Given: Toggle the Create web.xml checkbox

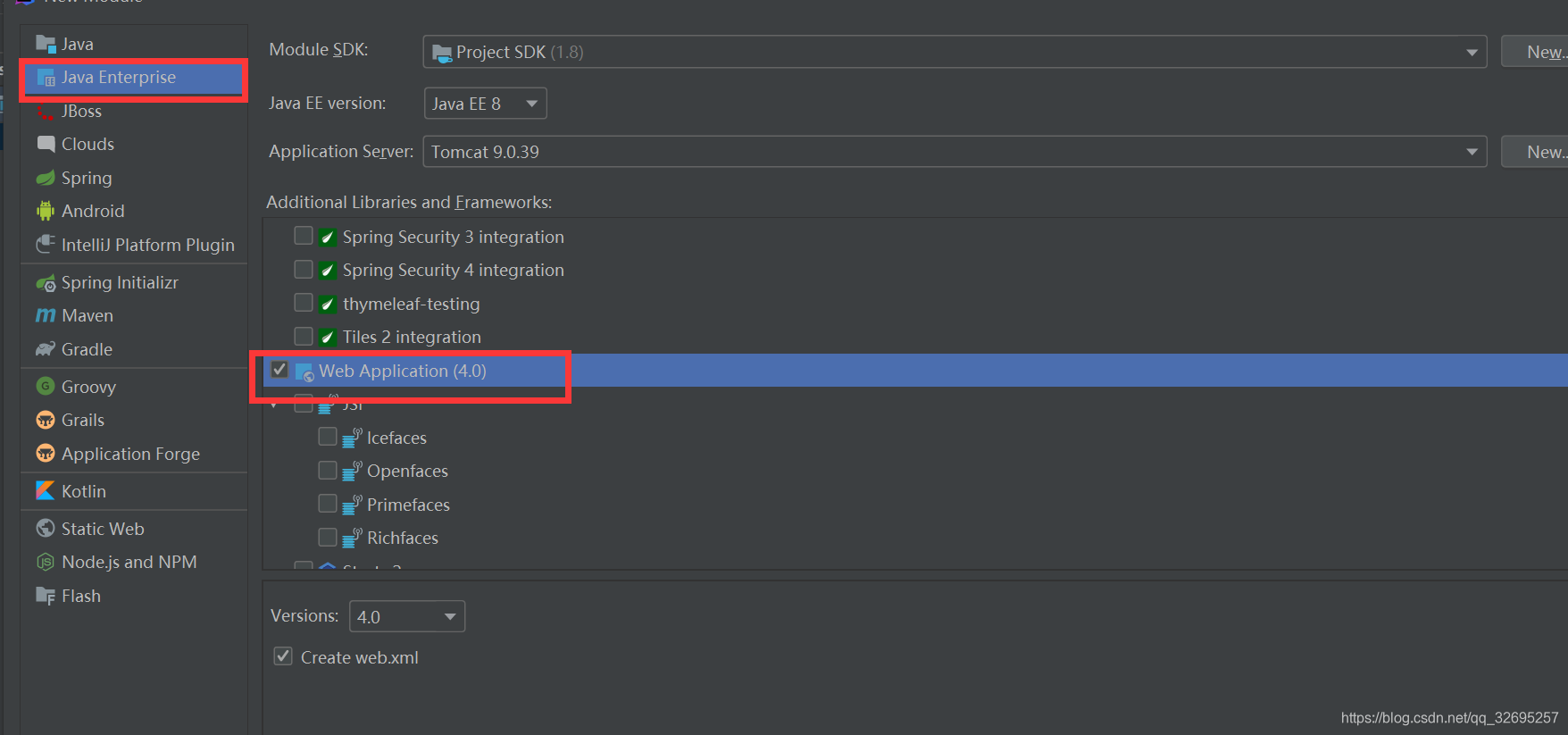Looking at the screenshot, I should click(x=283, y=656).
